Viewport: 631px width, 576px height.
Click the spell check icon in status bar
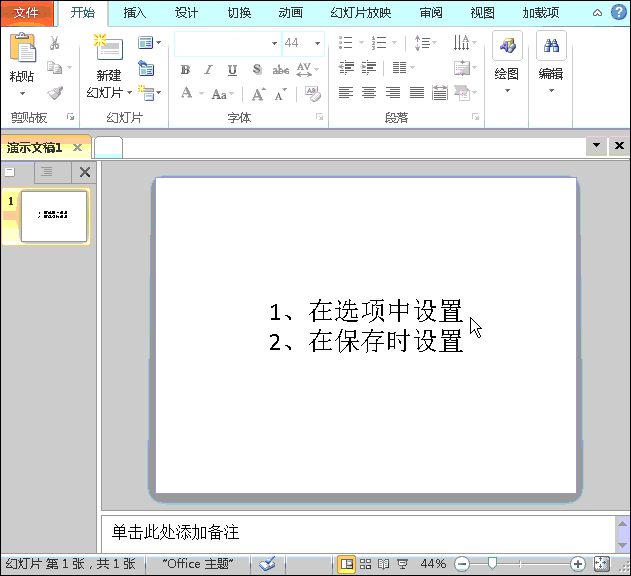[x=267, y=564]
